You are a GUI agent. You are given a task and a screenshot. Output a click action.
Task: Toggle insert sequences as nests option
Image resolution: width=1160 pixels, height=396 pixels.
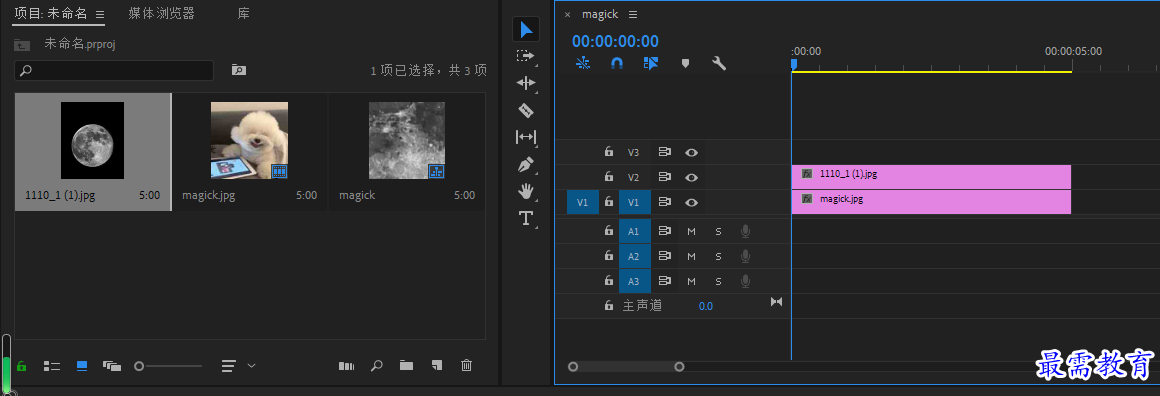coord(583,64)
